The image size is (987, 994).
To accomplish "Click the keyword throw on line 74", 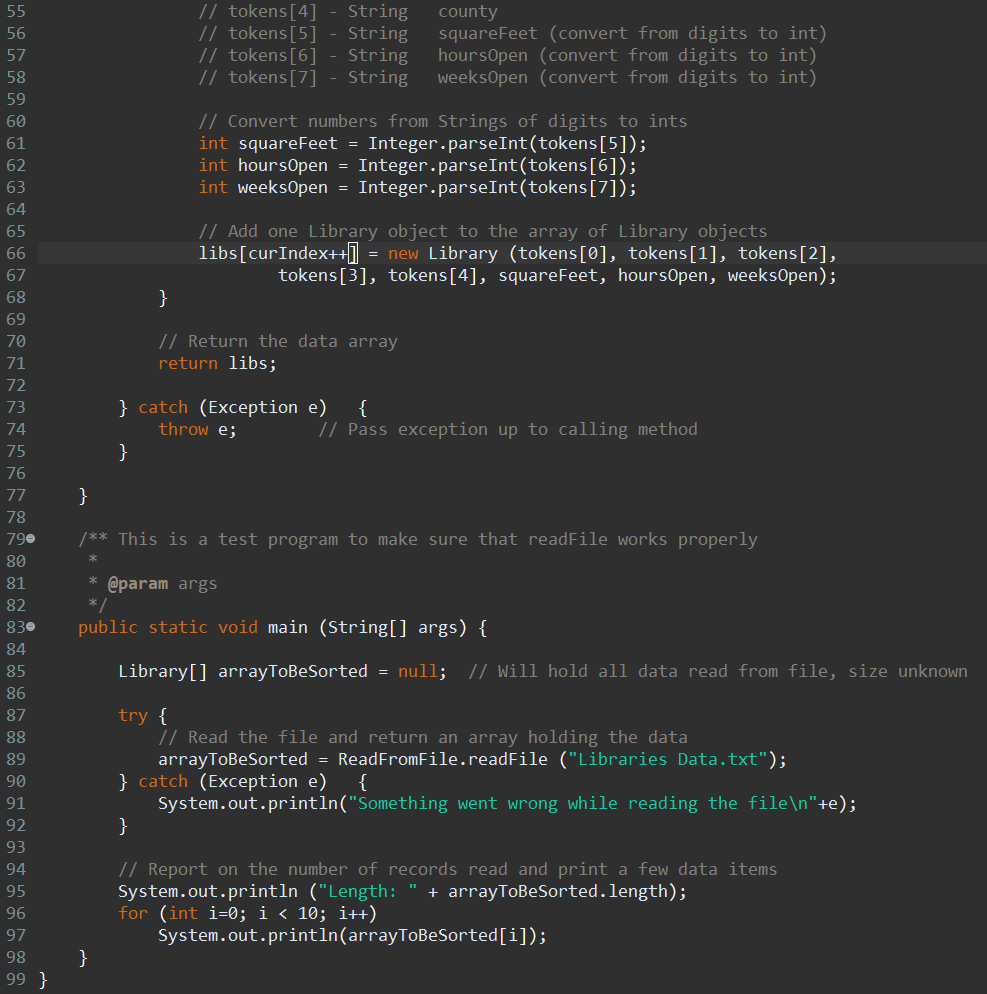I will click(183, 429).
